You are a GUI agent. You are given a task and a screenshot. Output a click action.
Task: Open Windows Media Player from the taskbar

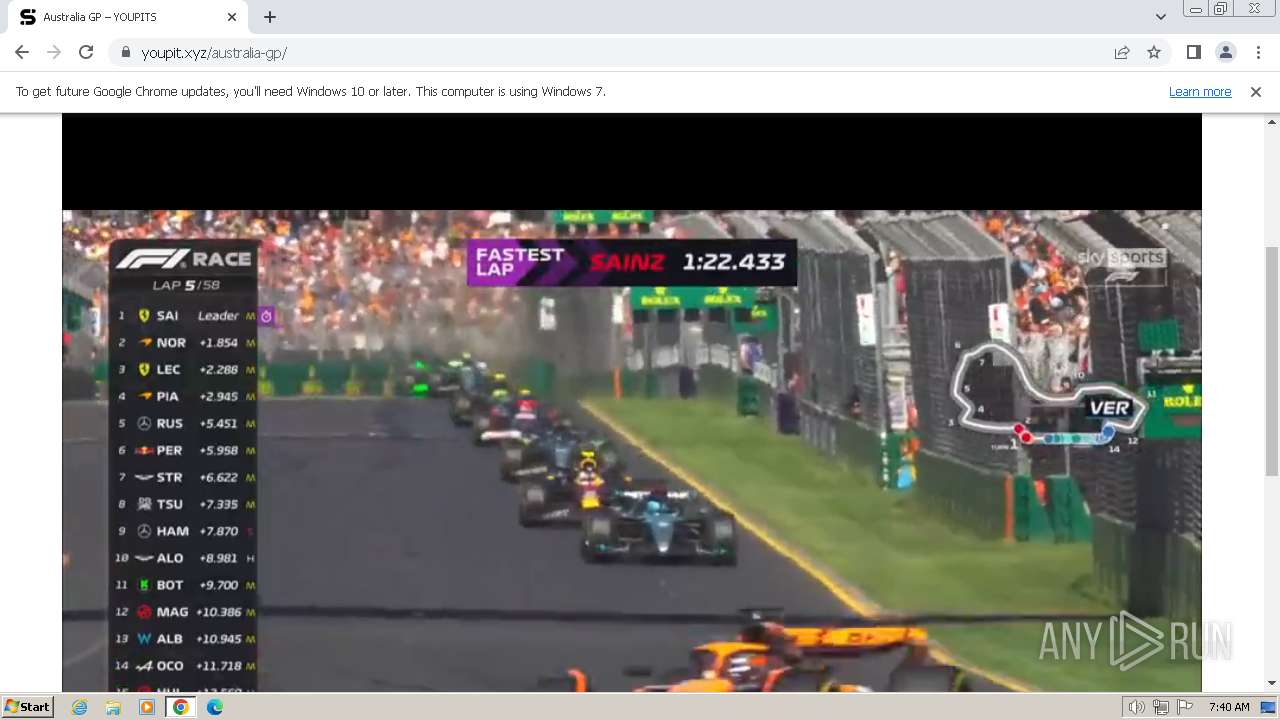(x=147, y=707)
